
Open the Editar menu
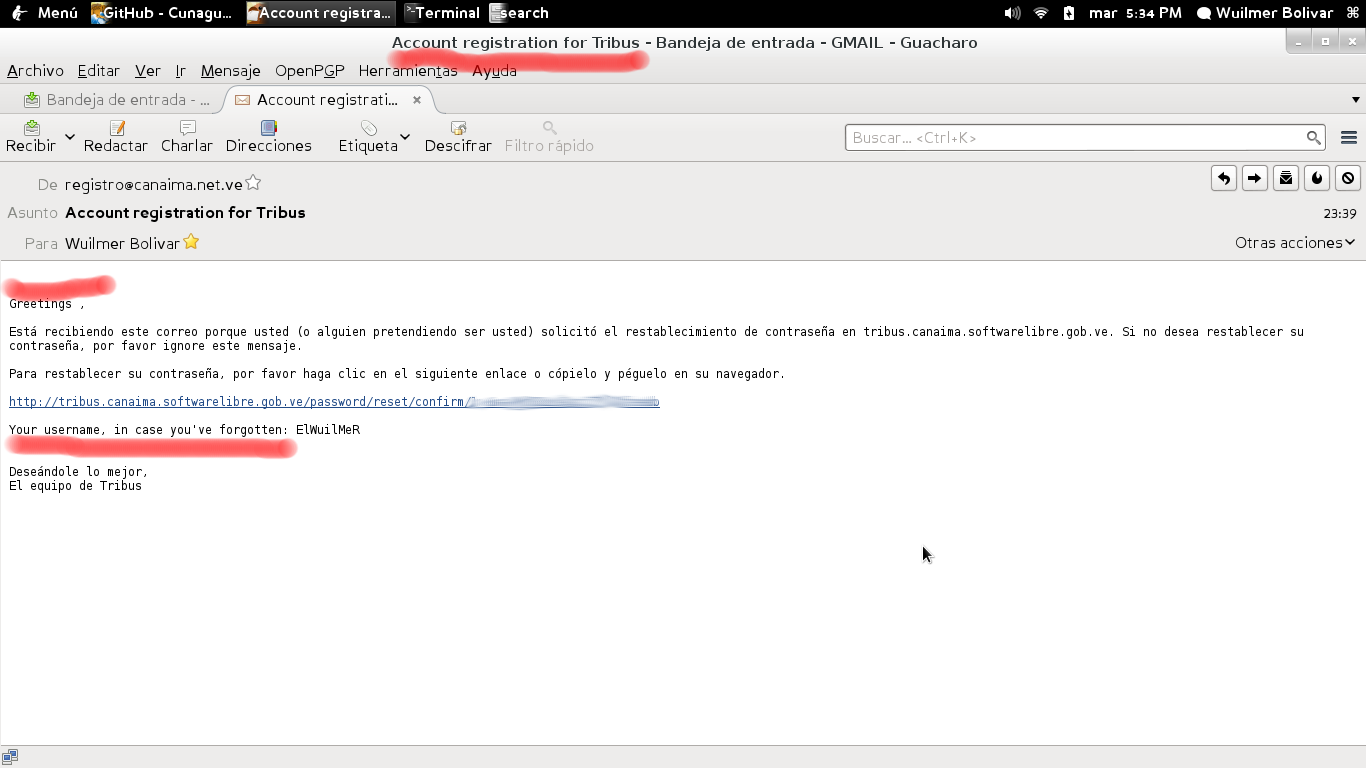point(99,71)
